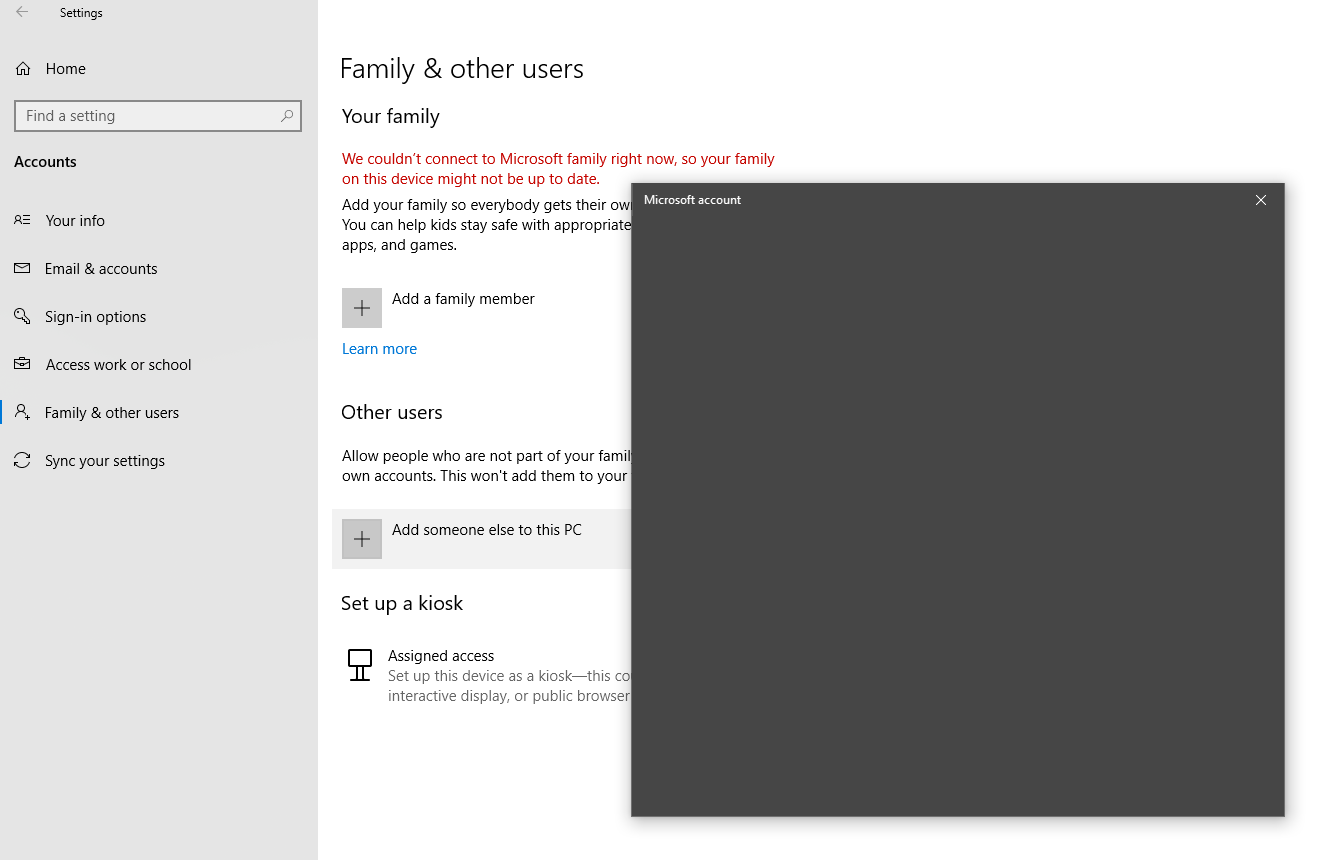Click Add someone else to this PC
The image size is (1319, 860).
coord(487,530)
